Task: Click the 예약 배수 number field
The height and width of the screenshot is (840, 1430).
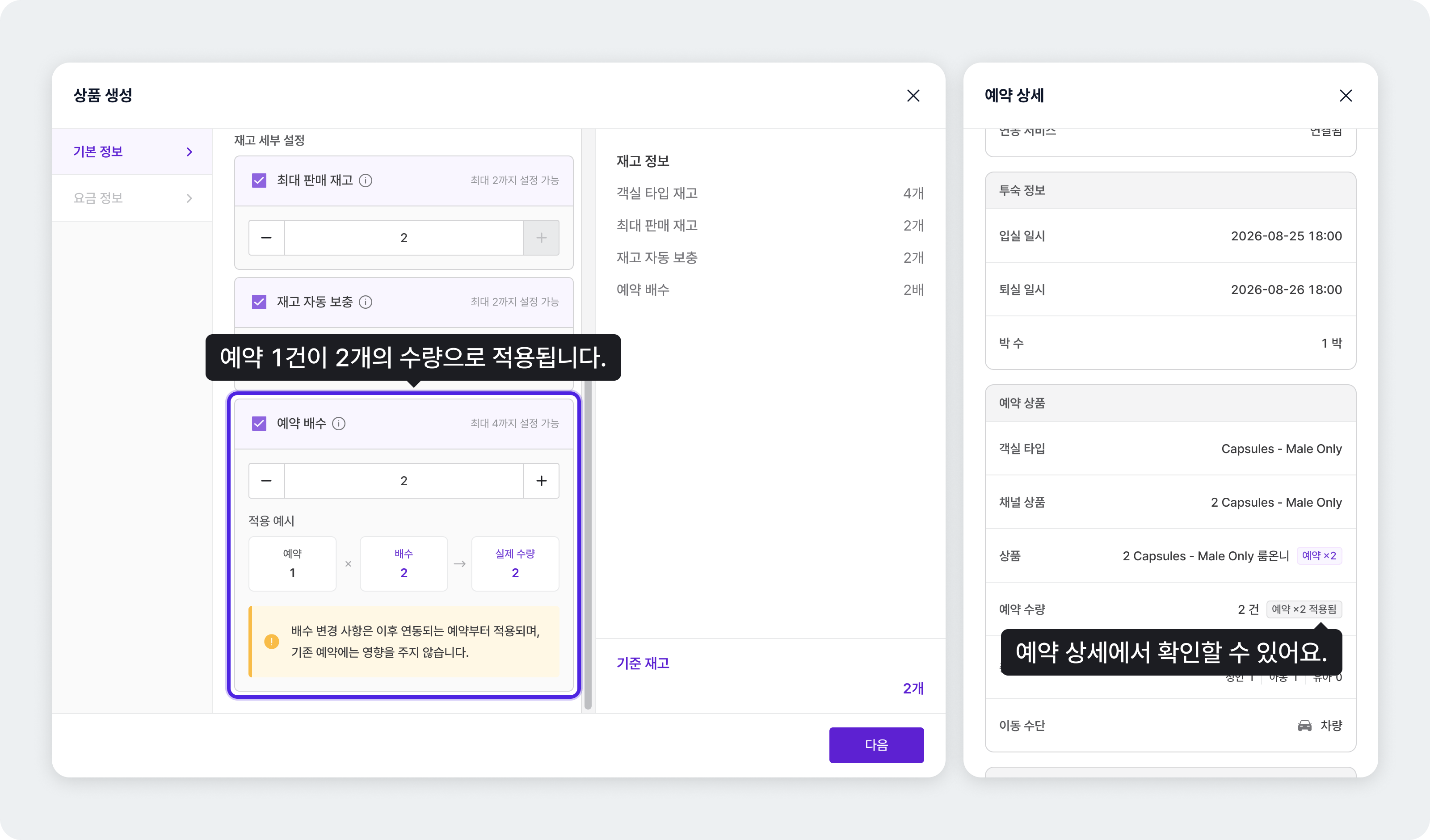Action: (x=404, y=481)
